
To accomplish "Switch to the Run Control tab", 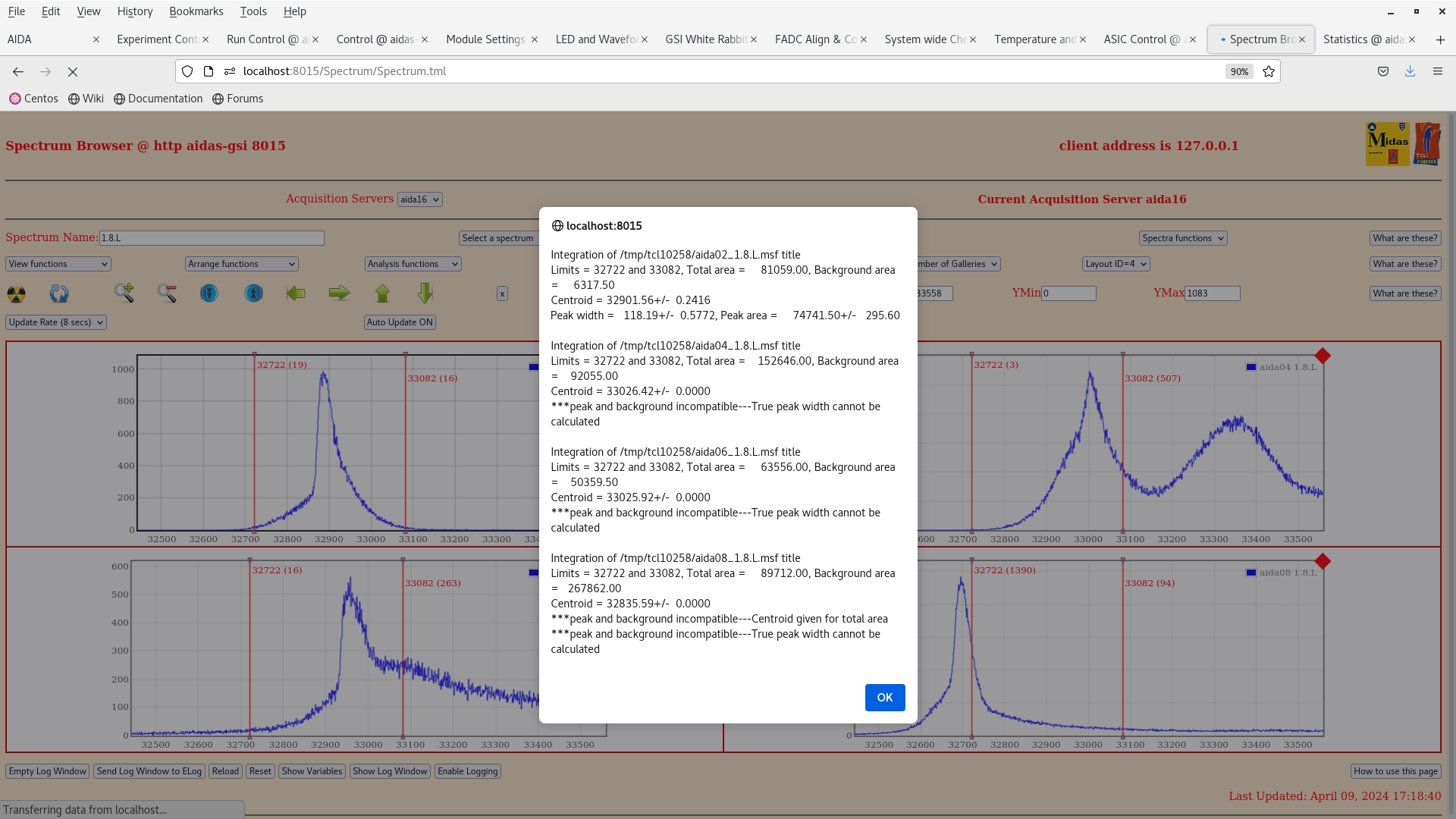I will (x=265, y=39).
